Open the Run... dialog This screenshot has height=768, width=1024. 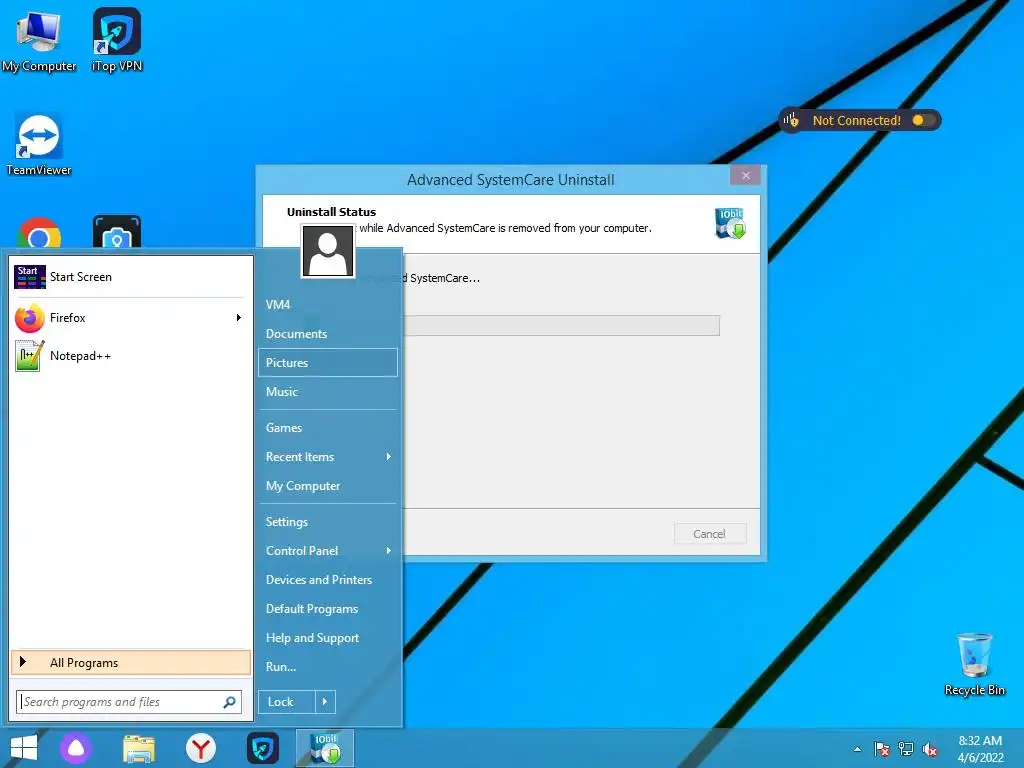point(327,667)
